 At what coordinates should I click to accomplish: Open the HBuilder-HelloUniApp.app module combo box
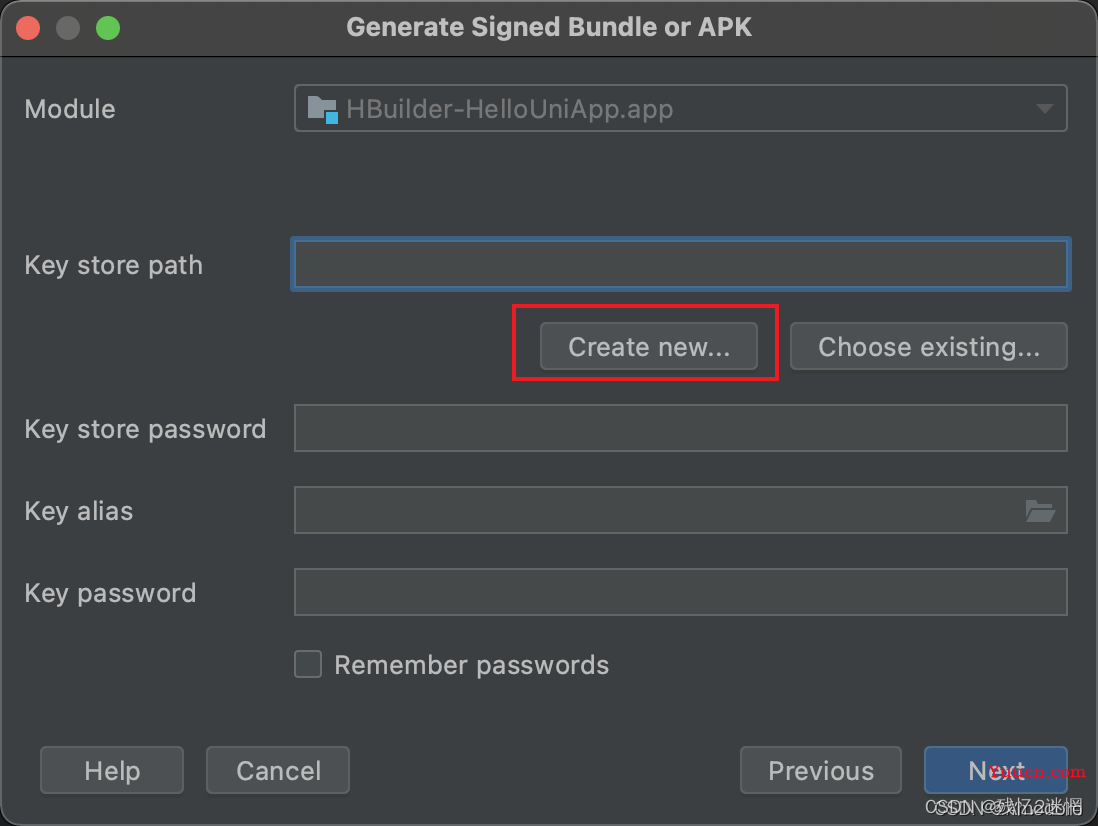681,108
